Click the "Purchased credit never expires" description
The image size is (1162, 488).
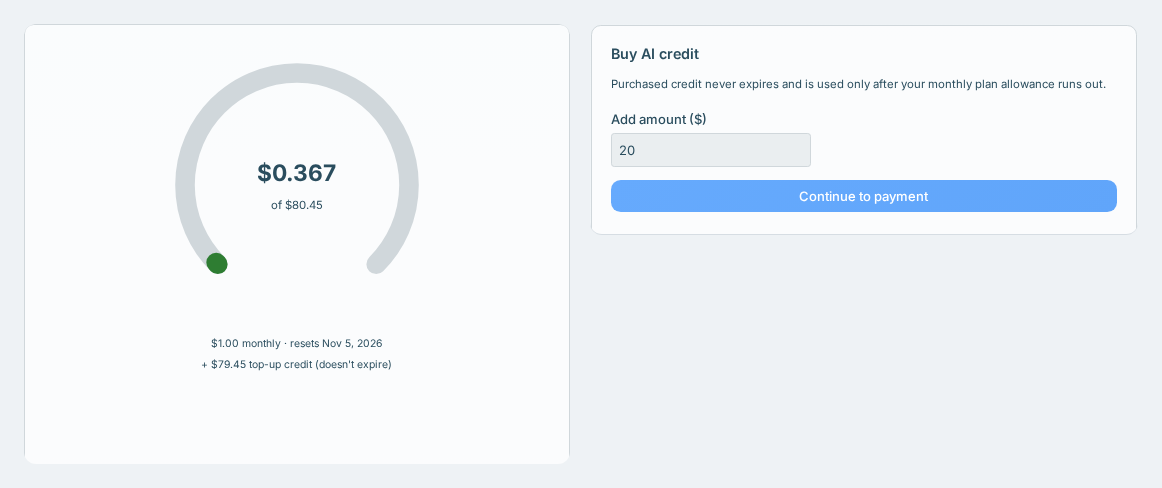pos(858,84)
